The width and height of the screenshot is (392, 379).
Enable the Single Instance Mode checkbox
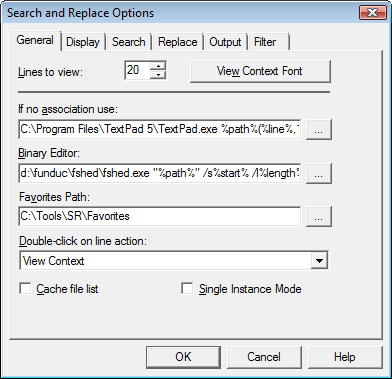click(187, 288)
